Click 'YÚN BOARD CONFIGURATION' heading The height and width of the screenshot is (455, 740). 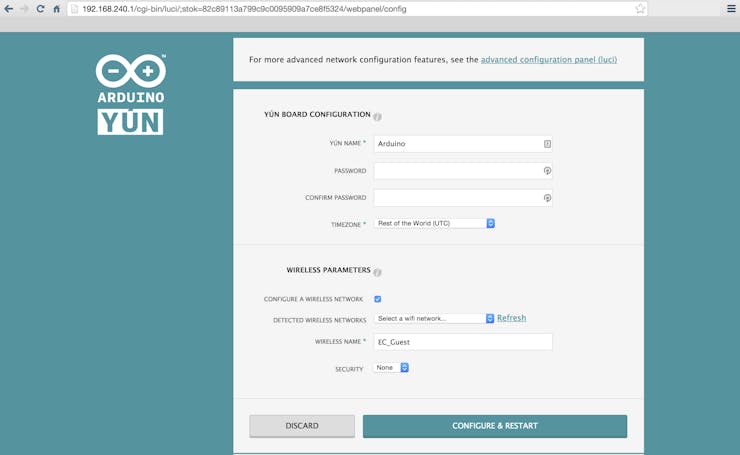[x=317, y=114]
